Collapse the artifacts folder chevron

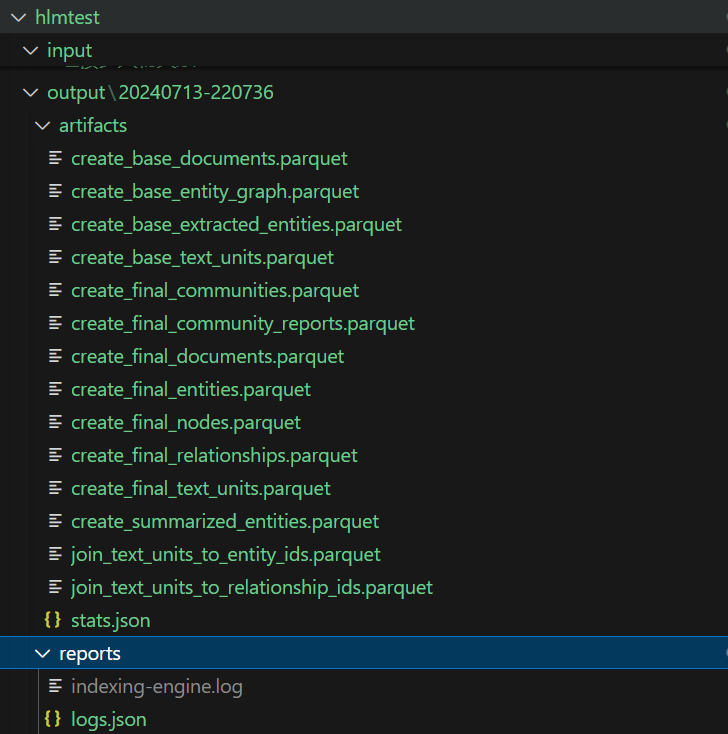pos(41,126)
